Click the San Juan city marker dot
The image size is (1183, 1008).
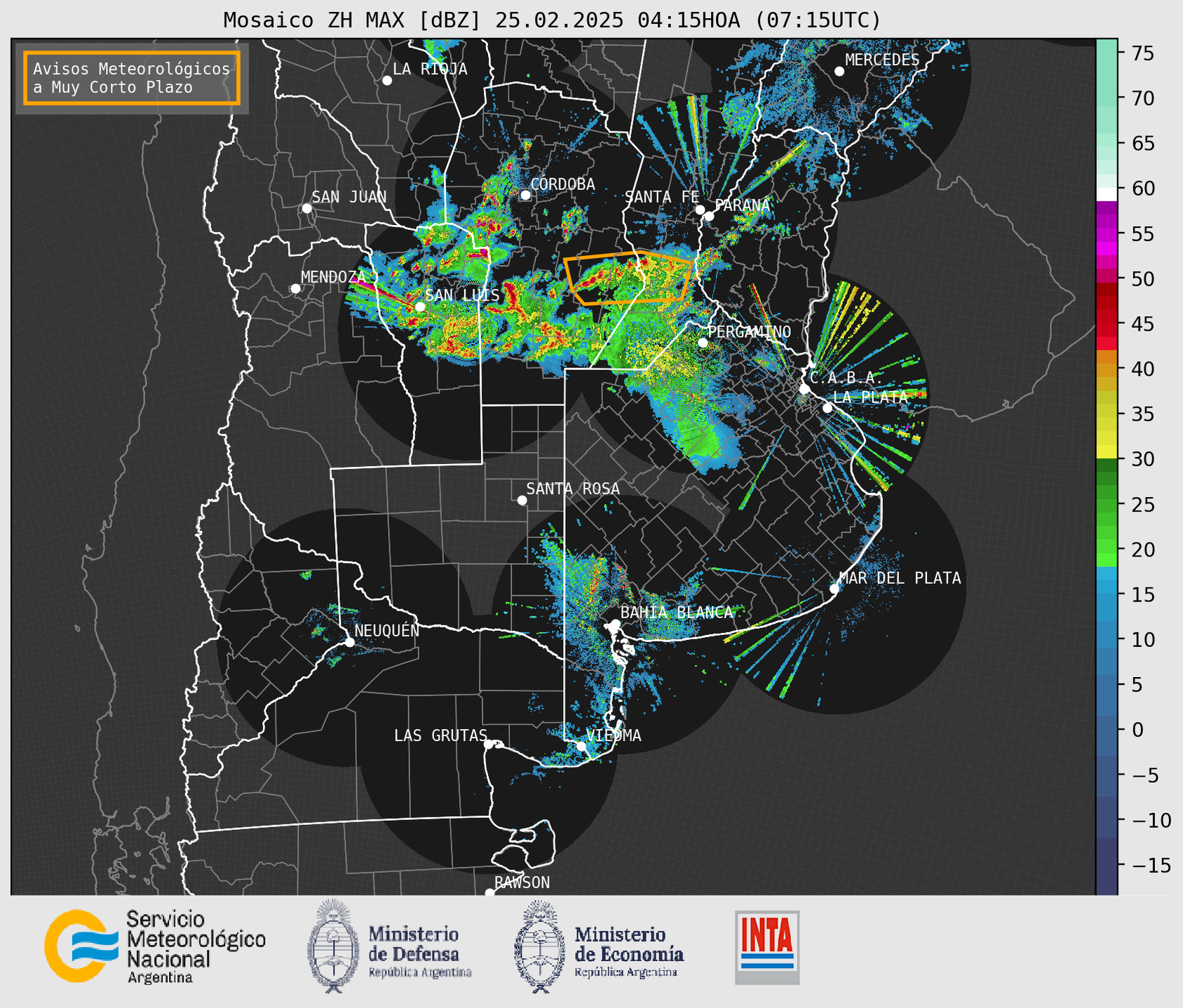(x=306, y=208)
